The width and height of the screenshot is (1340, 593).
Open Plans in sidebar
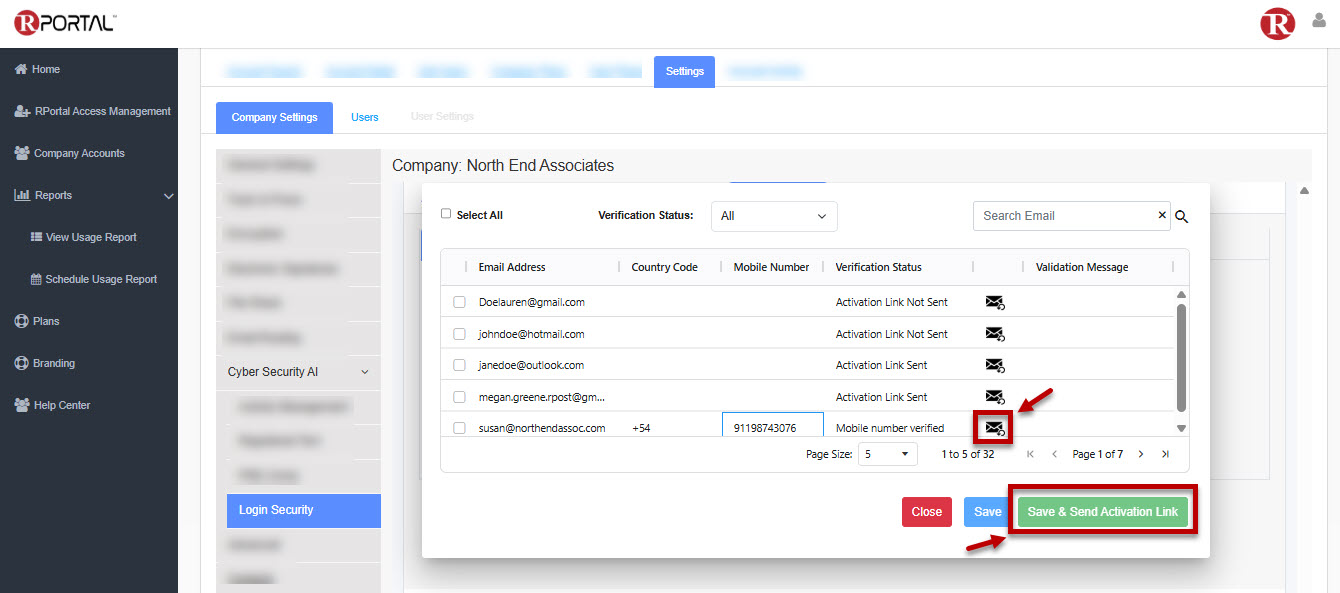tap(37, 321)
